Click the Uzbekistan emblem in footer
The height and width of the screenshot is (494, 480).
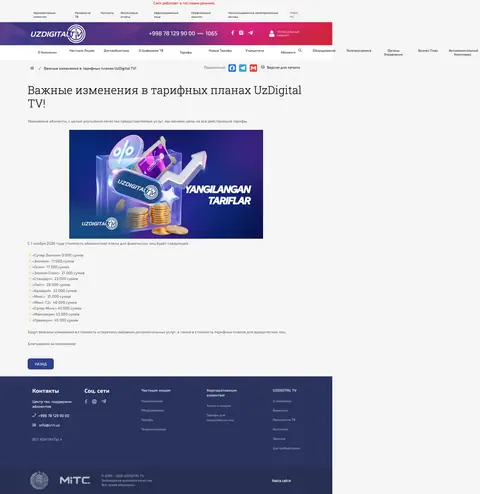[39, 480]
